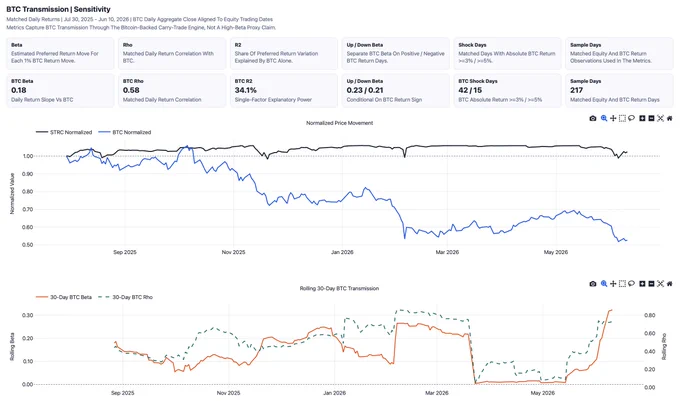The width and height of the screenshot is (680, 411).
Task: Click the 'Rolling Beta' y-axis label
Action: point(12,347)
